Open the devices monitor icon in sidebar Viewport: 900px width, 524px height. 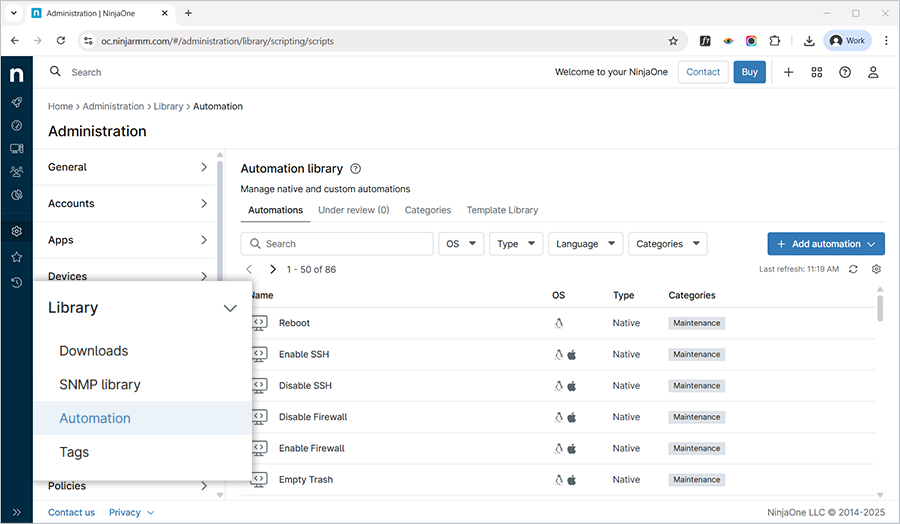[x=16, y=149]
